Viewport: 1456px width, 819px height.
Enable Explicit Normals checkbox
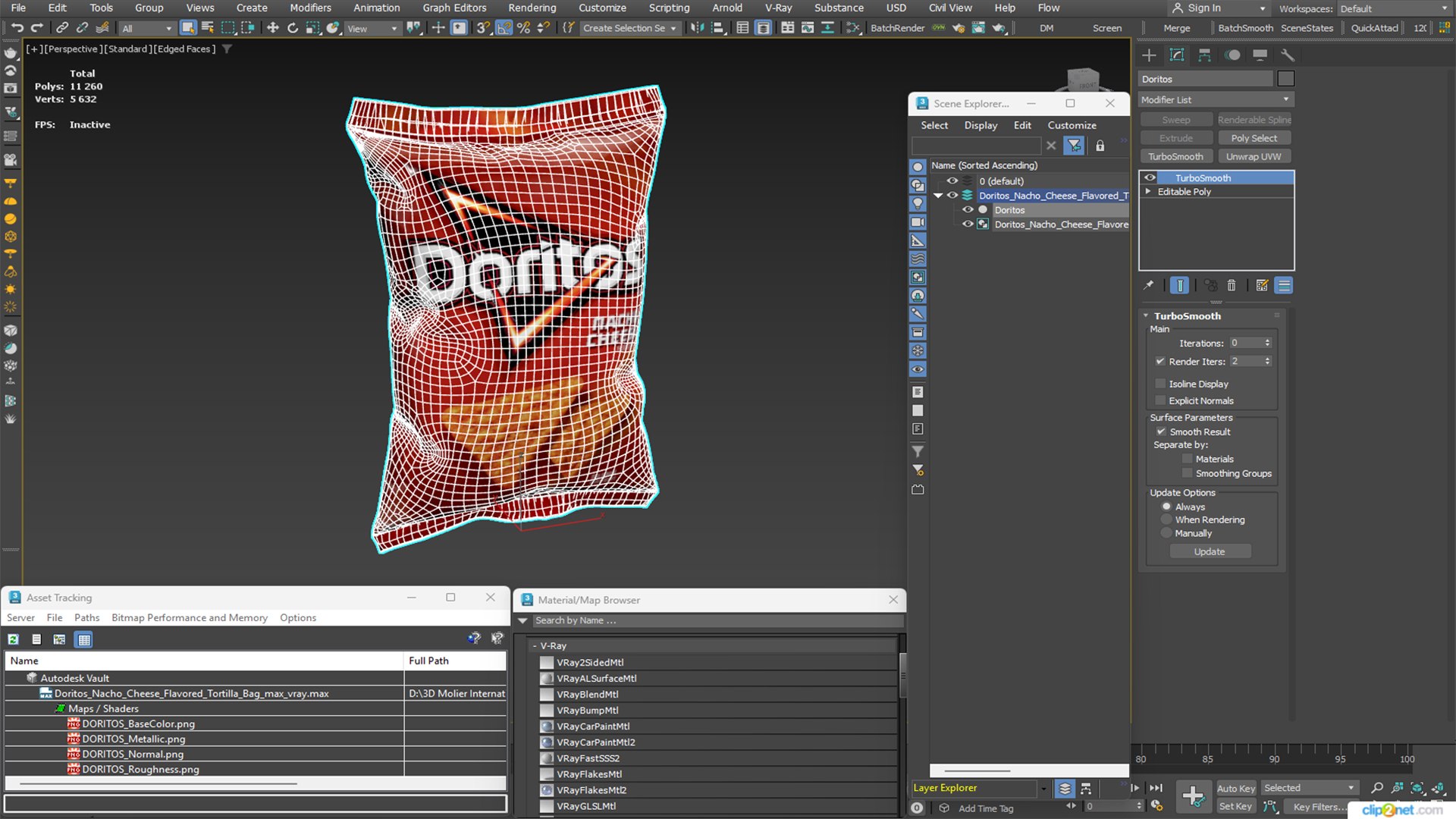coord(1159,400)
